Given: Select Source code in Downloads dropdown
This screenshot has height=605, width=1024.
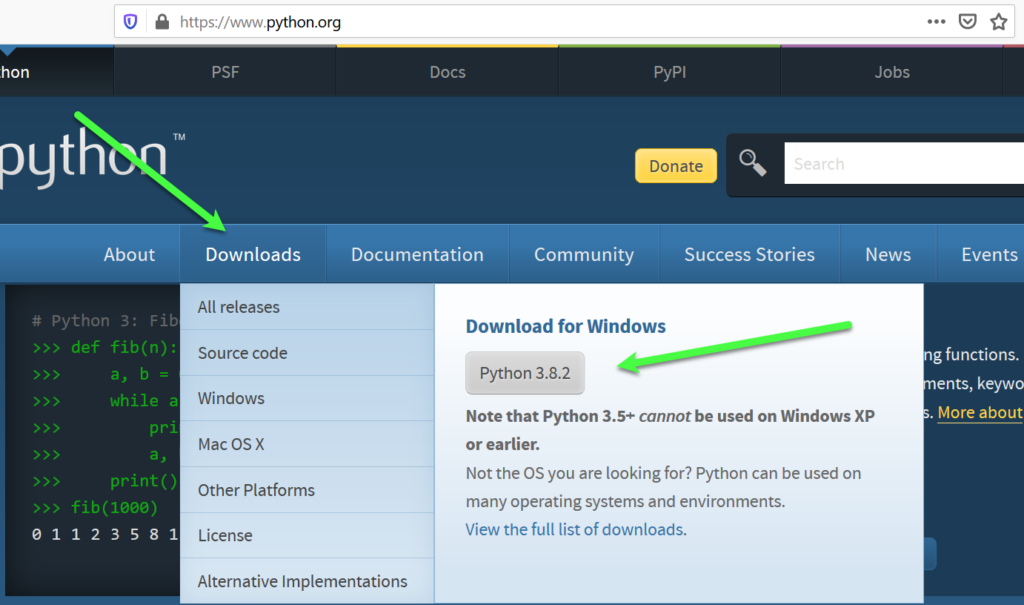Looking at the screenshot, I should [307, 353].
